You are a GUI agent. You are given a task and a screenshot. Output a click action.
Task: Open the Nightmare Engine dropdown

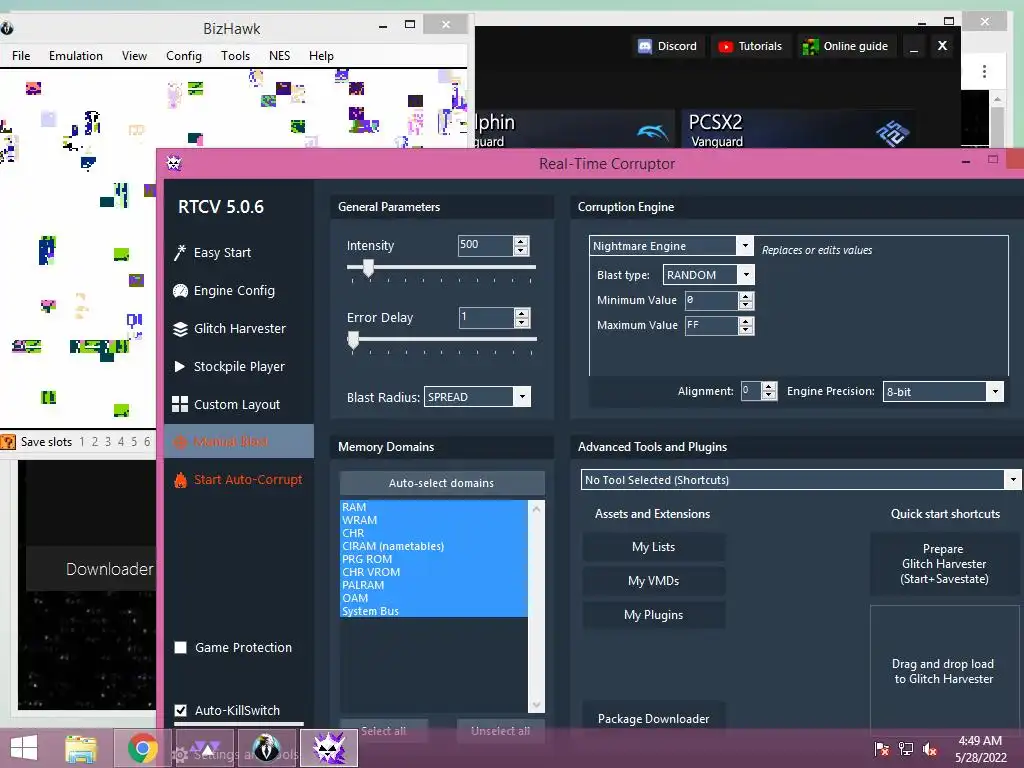[x=744, y=246]
